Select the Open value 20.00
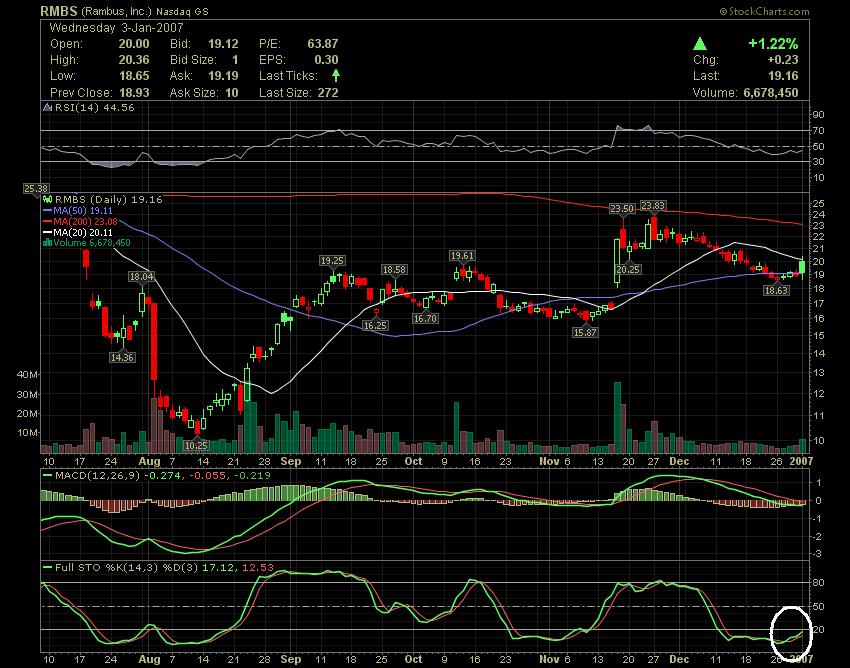Viewport: 850px width, 668px height. point(134,44)
